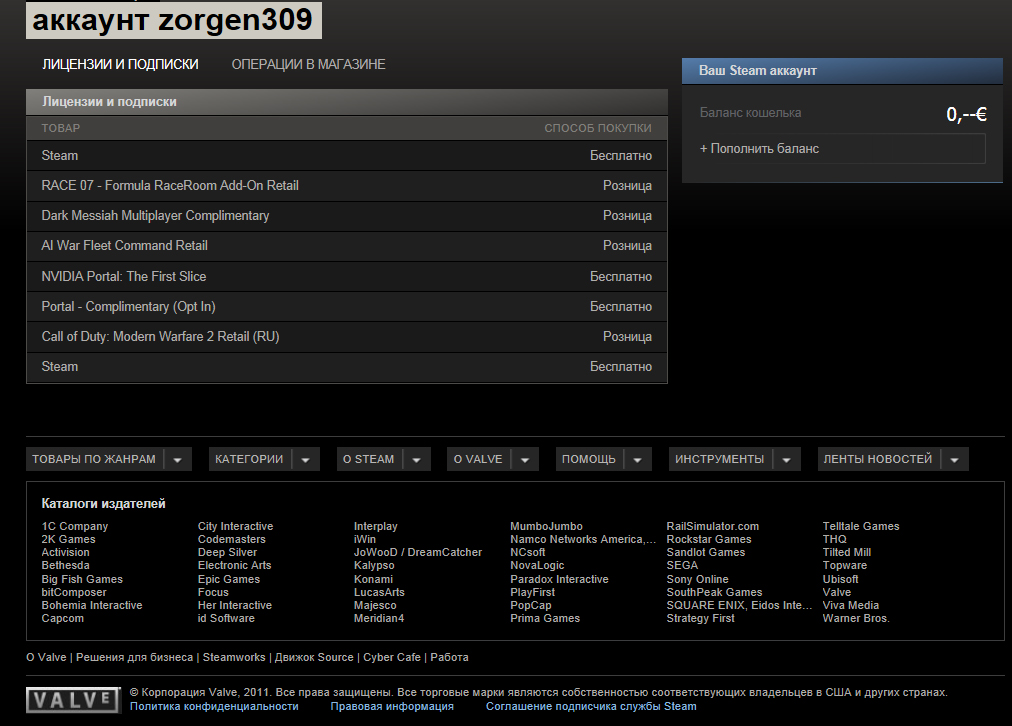Open the Paradox Interactive publisher catalog
Viewport: 1012px width, 726px height.
coord(560,580)
